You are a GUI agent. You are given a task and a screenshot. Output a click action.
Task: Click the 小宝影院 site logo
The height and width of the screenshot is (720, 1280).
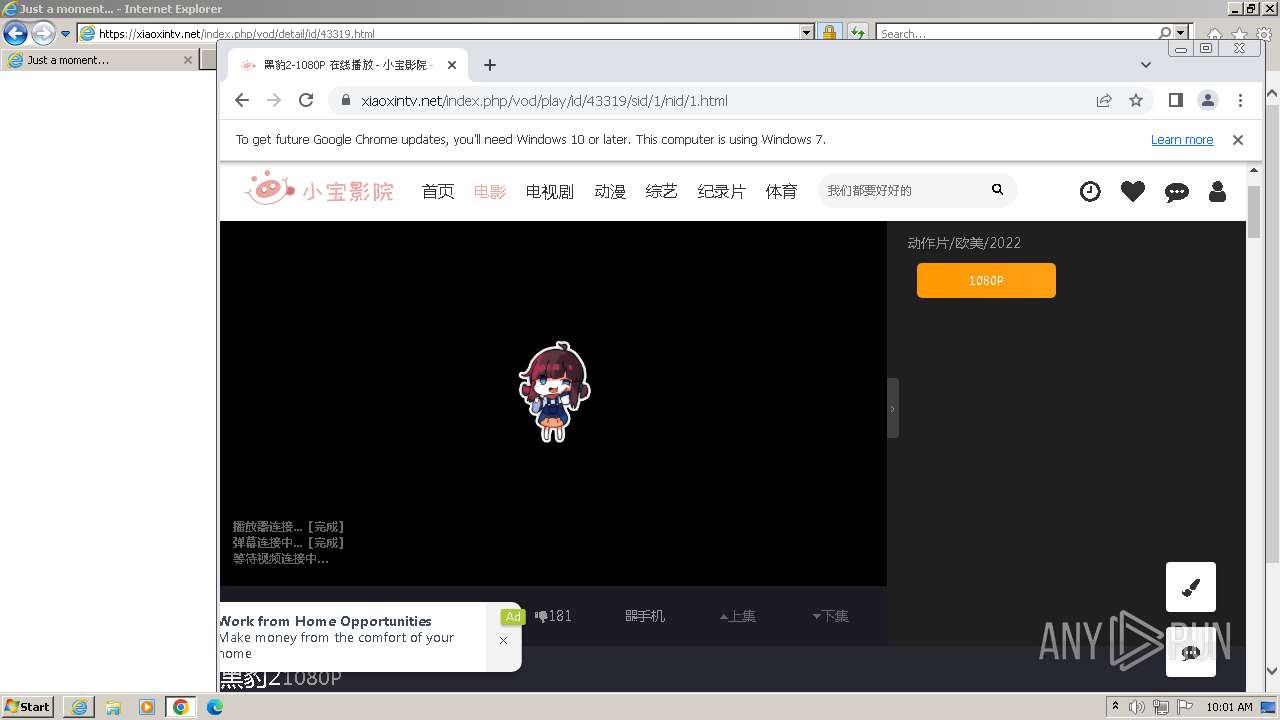point(319,189)
